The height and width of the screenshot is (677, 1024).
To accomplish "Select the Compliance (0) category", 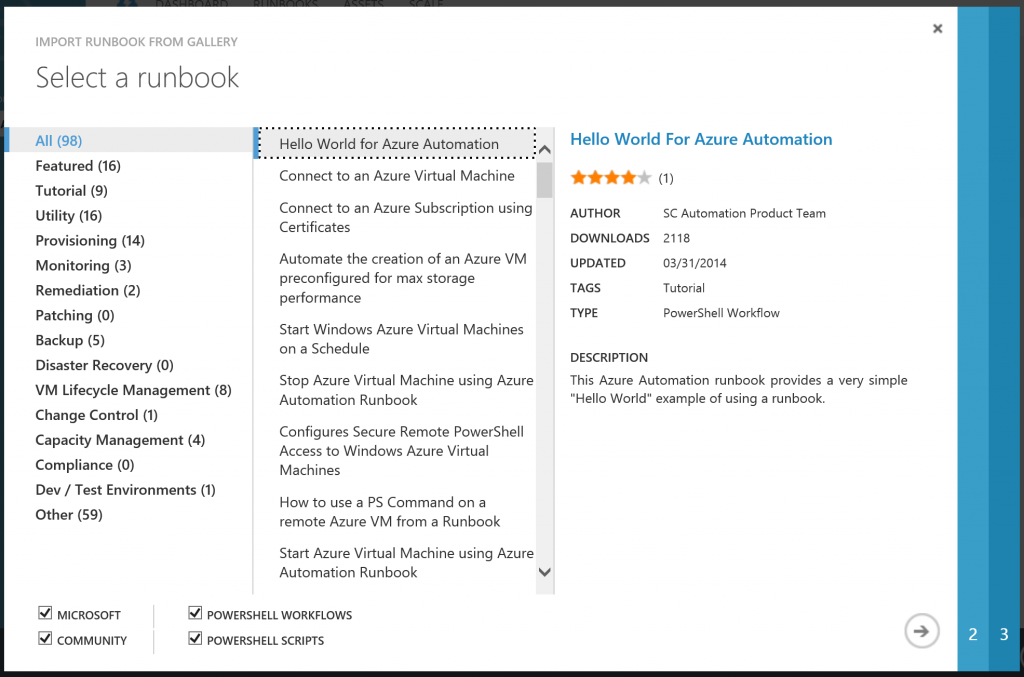I will click(85, 465).
